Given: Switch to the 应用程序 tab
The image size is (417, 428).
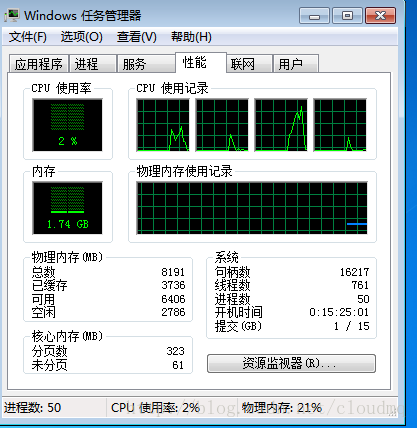Looking at the screenshot, I should 39,64.
